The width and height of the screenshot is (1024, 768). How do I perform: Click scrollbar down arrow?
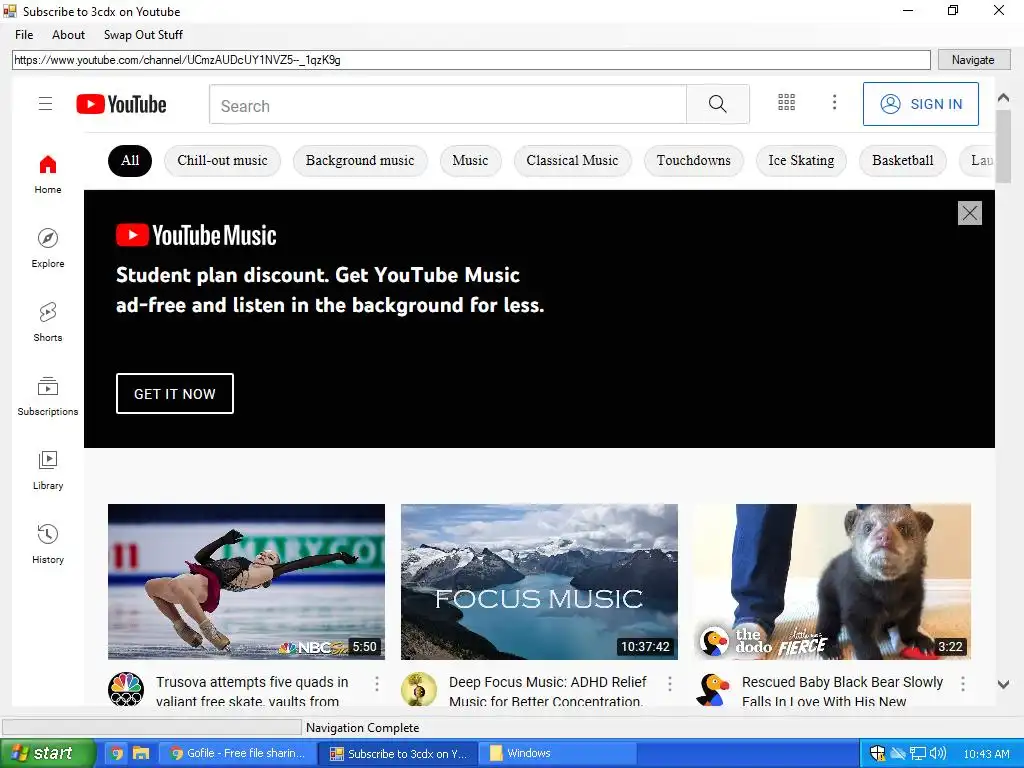pos(1003,684)
